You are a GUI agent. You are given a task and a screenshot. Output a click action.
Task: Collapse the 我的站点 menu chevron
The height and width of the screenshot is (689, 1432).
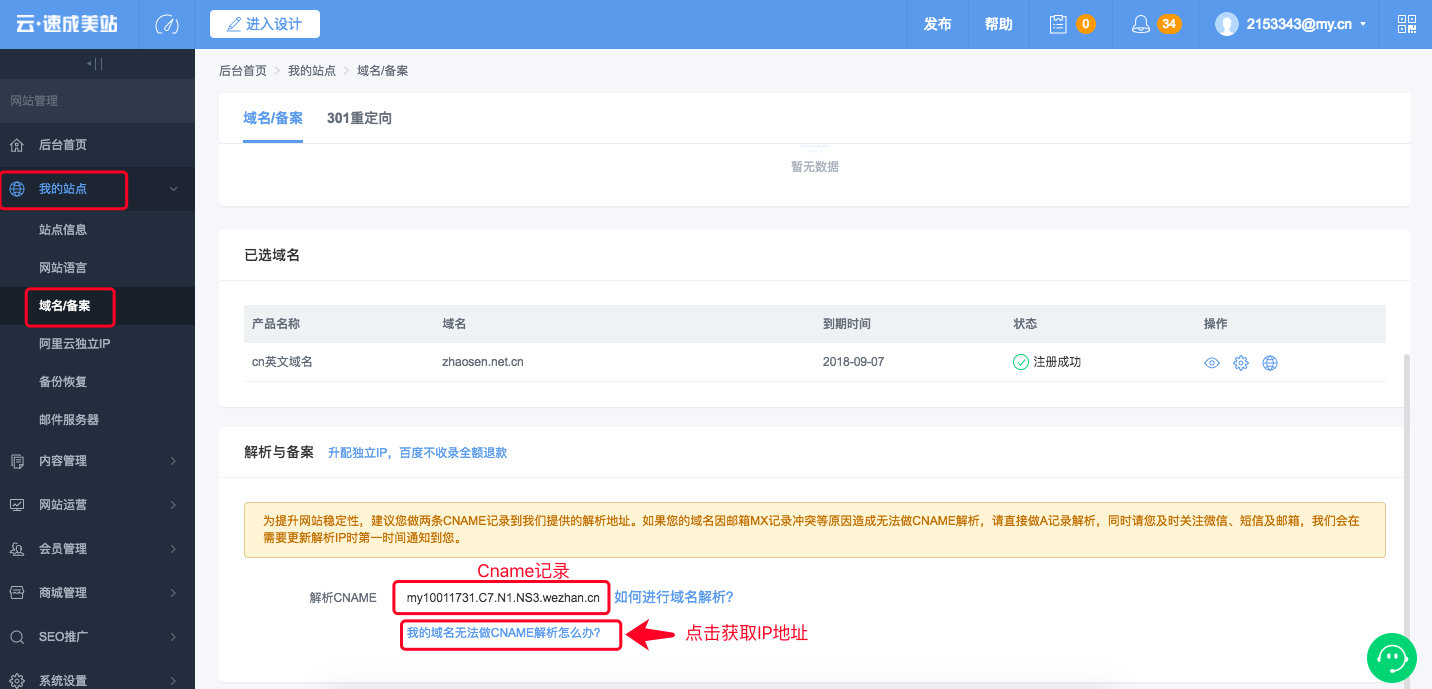tap(174, 189)
